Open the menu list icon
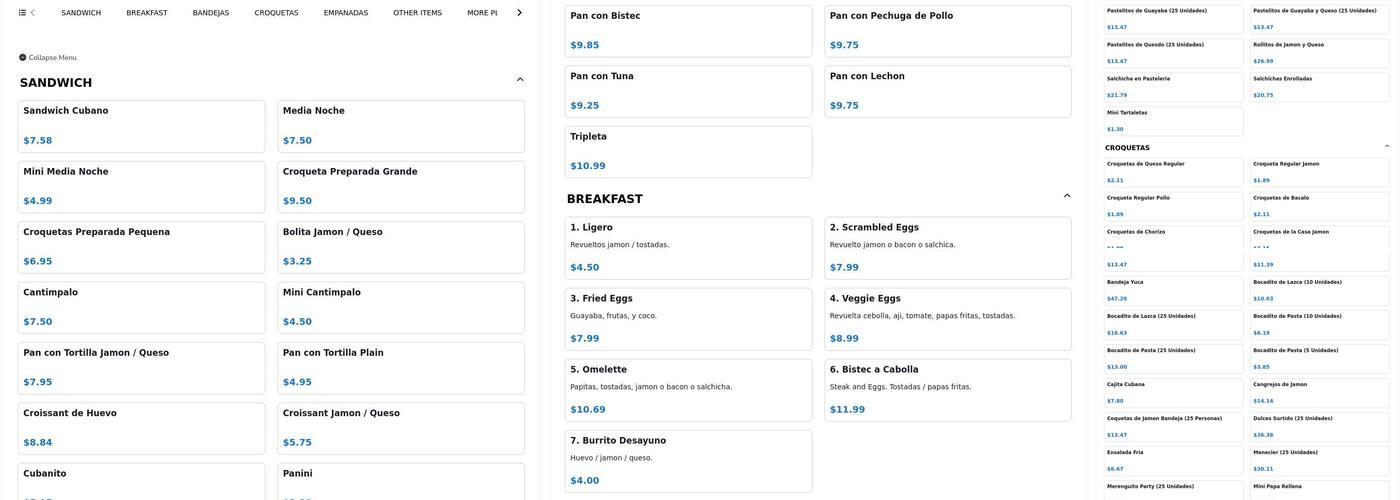Viewport: 1400px width, 500px height. point(22,13)
